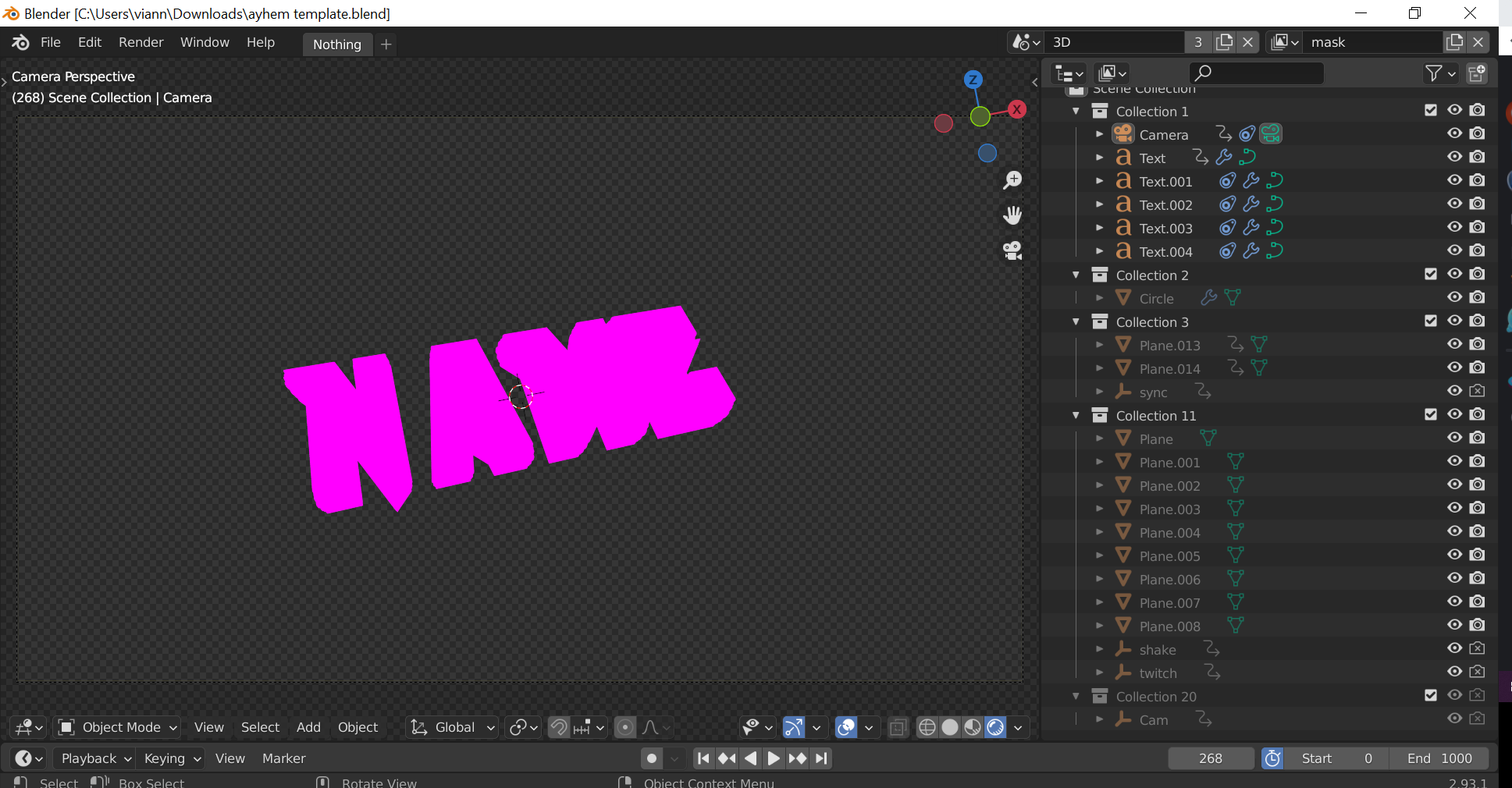This screenshot has width=1512, height=788.
Task: Toggle X-ray display icon
Action: click(898, 727)
